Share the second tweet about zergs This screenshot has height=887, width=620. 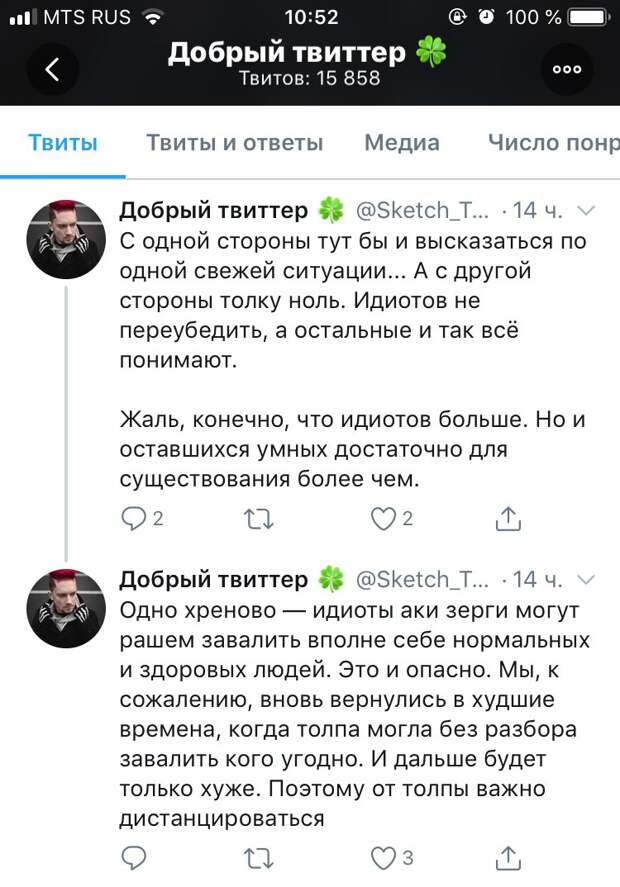click(508, 857)
